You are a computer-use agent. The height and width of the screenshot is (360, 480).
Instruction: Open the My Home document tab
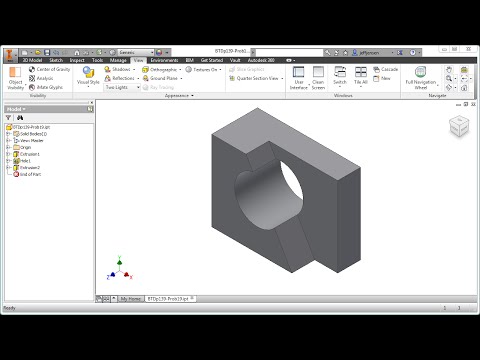coord(131,299)
